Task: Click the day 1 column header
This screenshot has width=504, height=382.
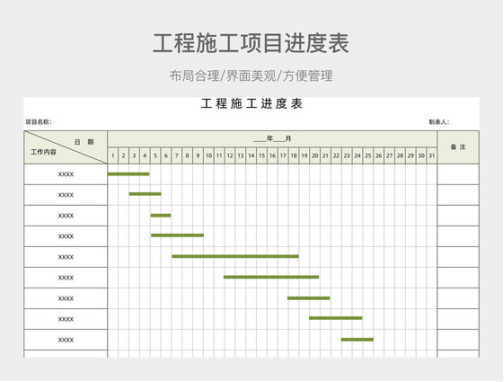Action: coord(113,155)
